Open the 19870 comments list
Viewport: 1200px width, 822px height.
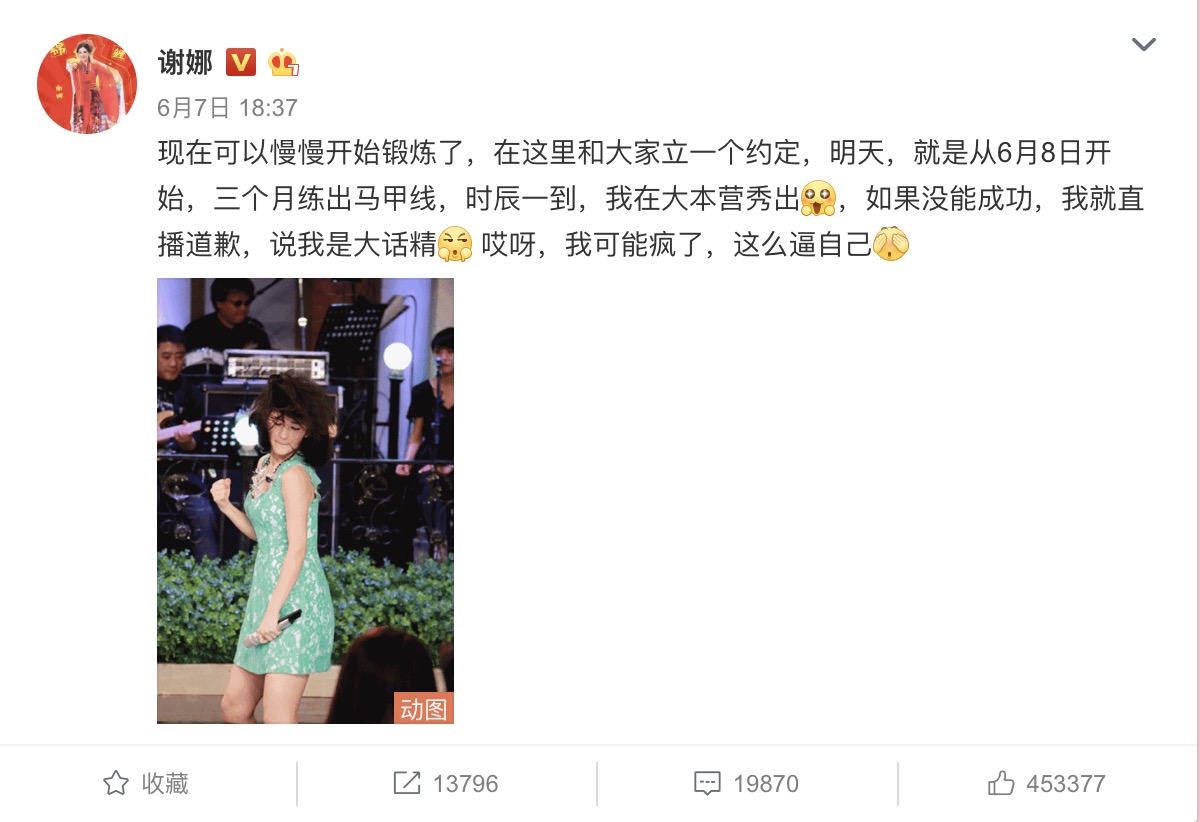746,783
